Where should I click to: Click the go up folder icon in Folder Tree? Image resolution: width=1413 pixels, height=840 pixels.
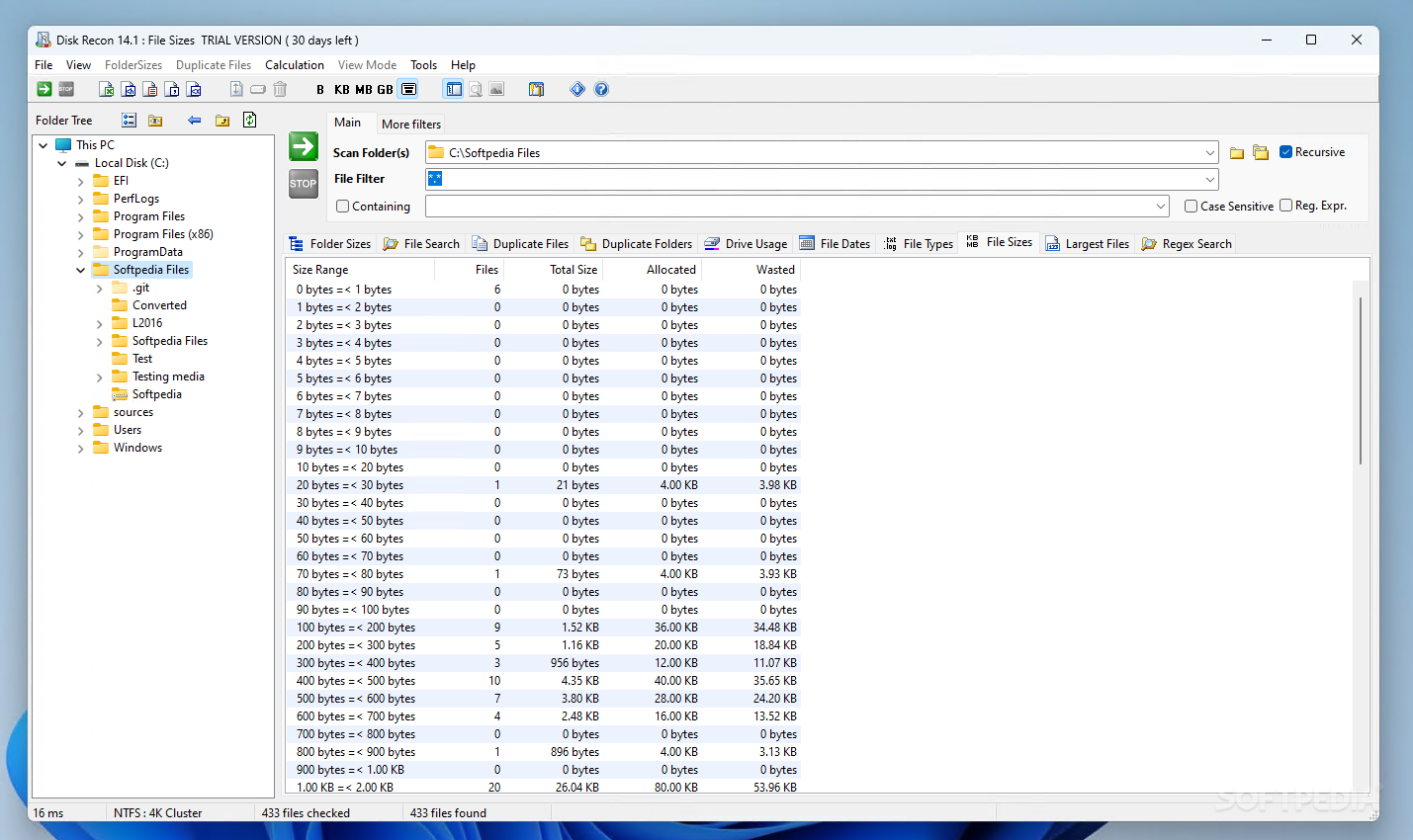coord(222,120)
